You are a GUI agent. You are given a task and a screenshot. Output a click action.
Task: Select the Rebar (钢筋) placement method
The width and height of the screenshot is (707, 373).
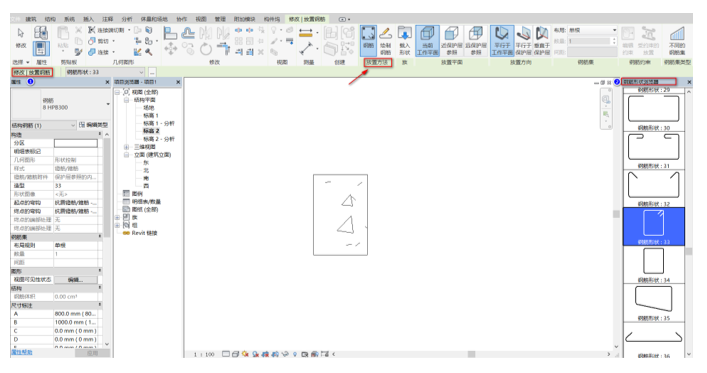[368, 41]
